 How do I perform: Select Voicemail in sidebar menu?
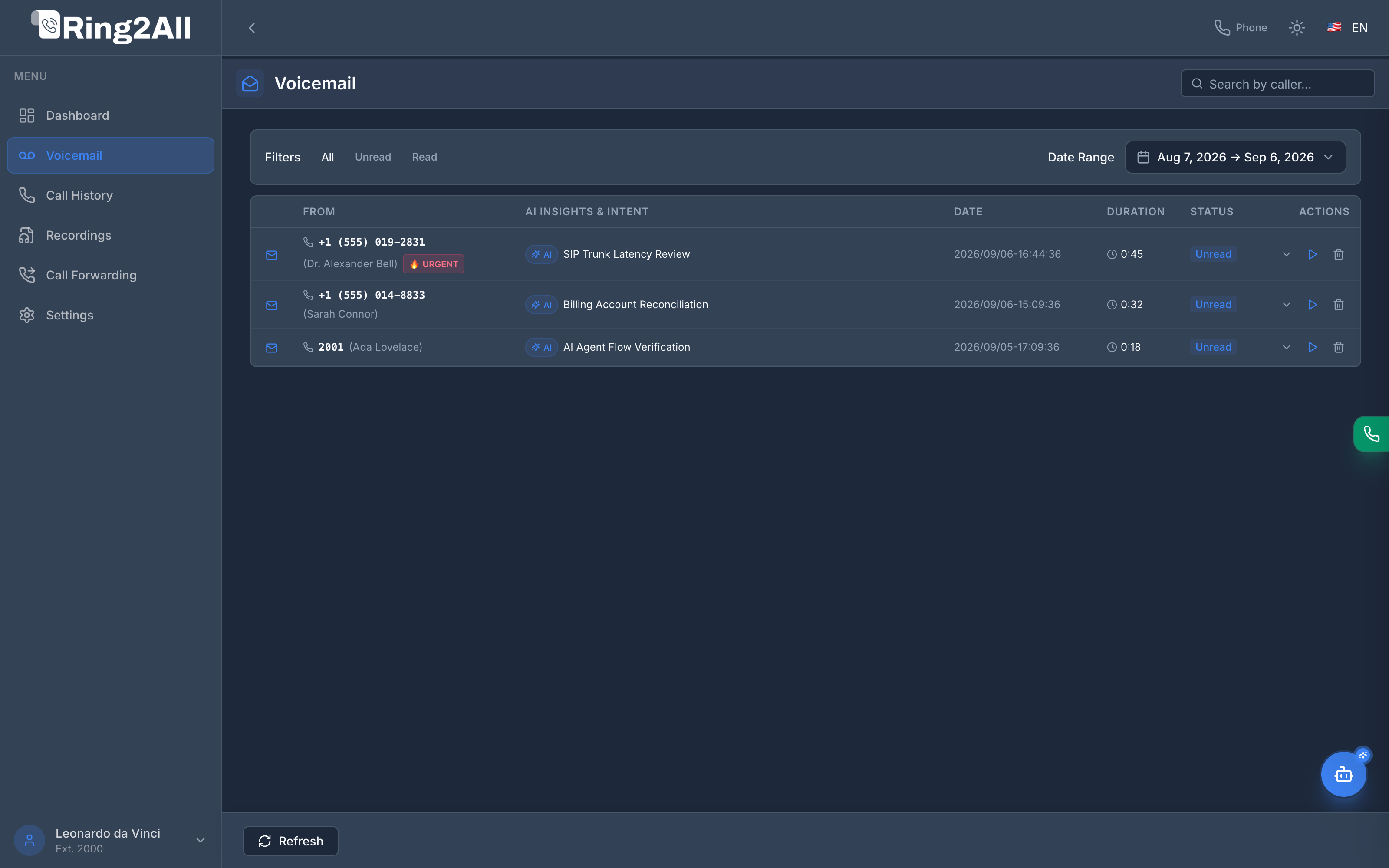[x=111, y=155]
